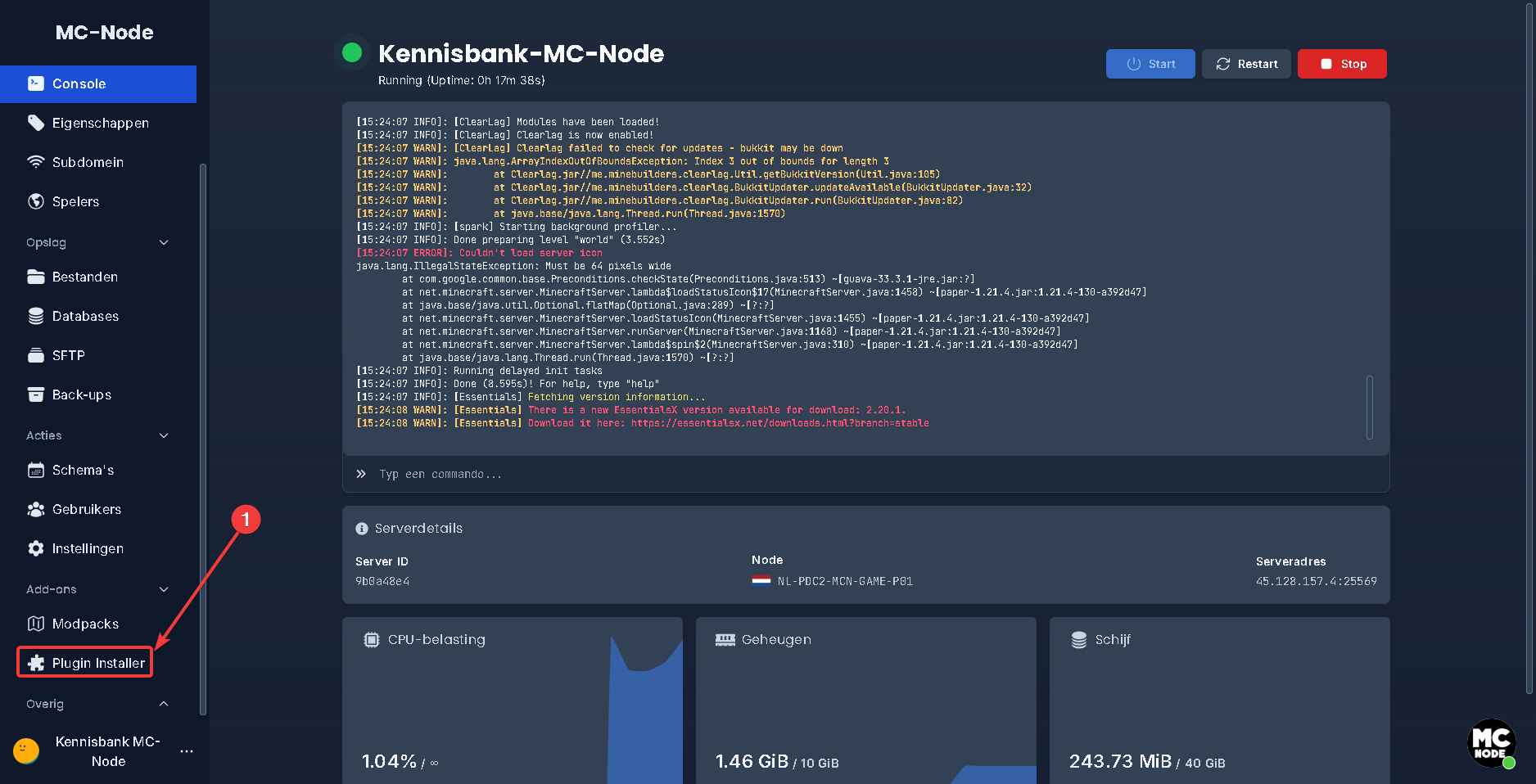The image size is (1536, 784).
Task: Click the Schijf disk icon
Action: pos(1079,640)
